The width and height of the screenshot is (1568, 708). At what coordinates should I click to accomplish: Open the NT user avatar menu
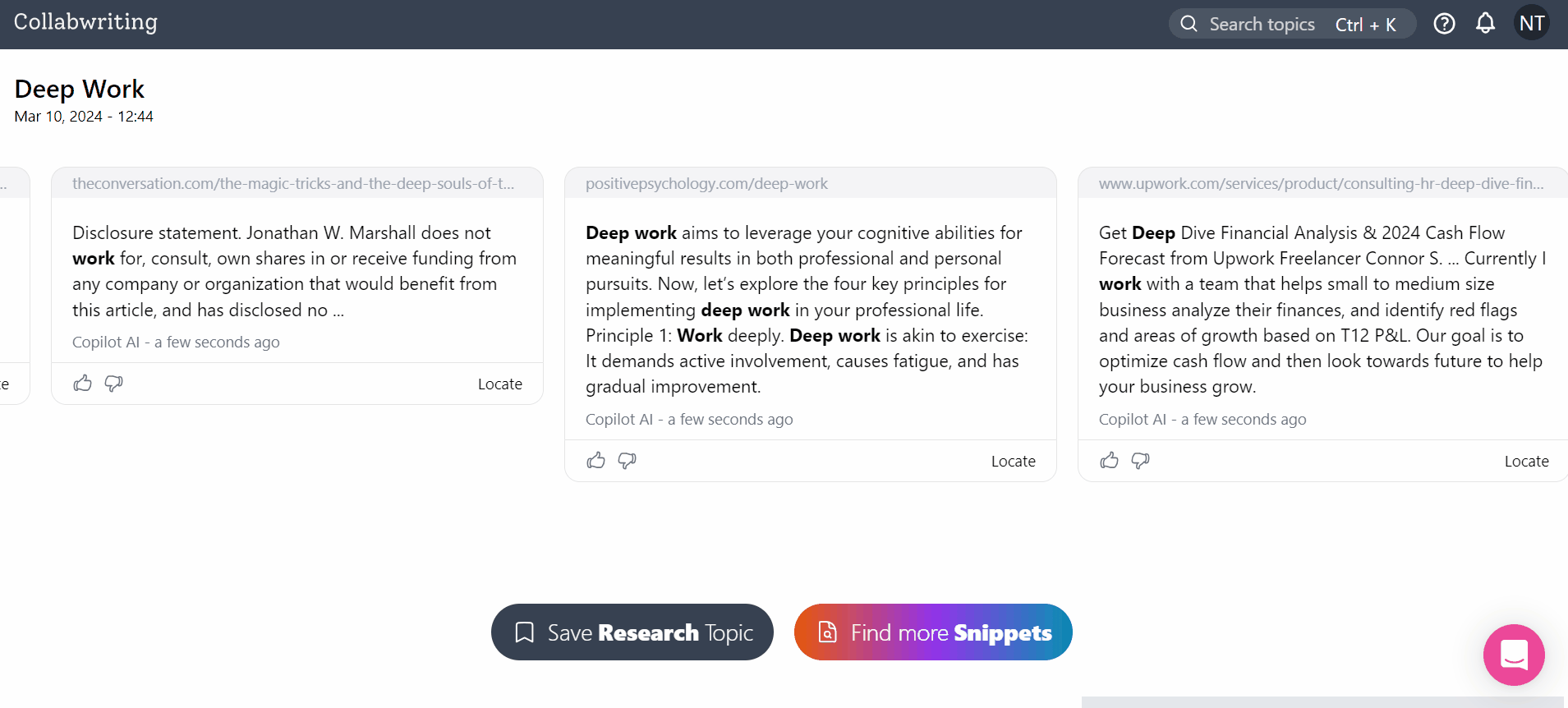pyautogui.click(x=1531, y=24)
